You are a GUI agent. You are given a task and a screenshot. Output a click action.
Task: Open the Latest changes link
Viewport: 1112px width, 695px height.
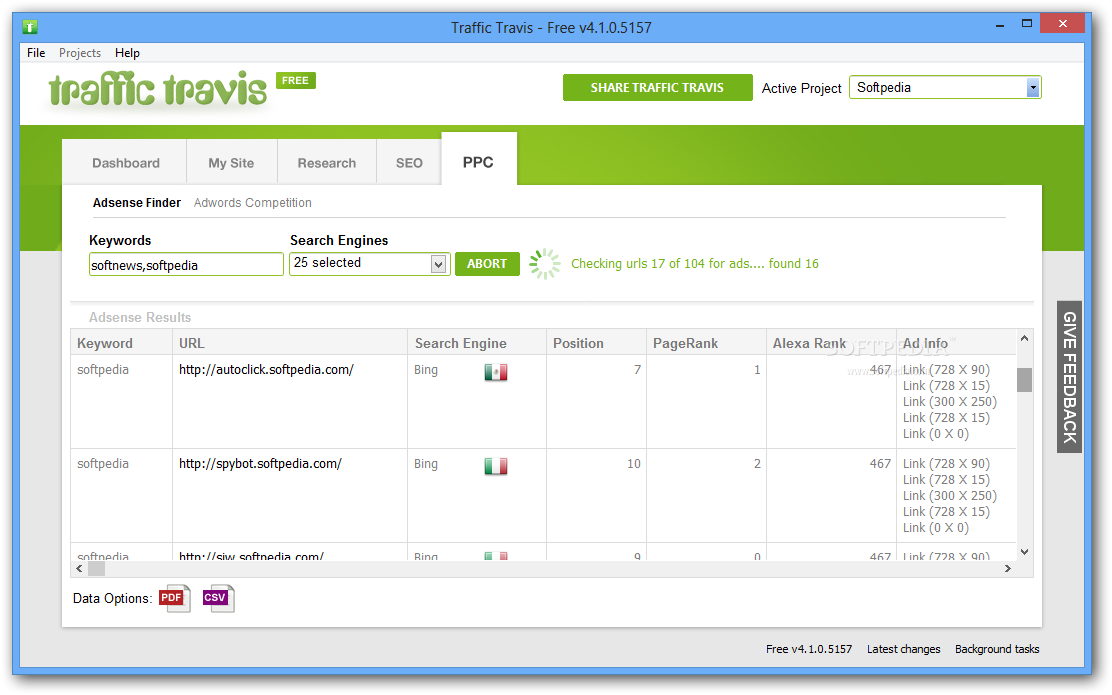coord(904,649)
